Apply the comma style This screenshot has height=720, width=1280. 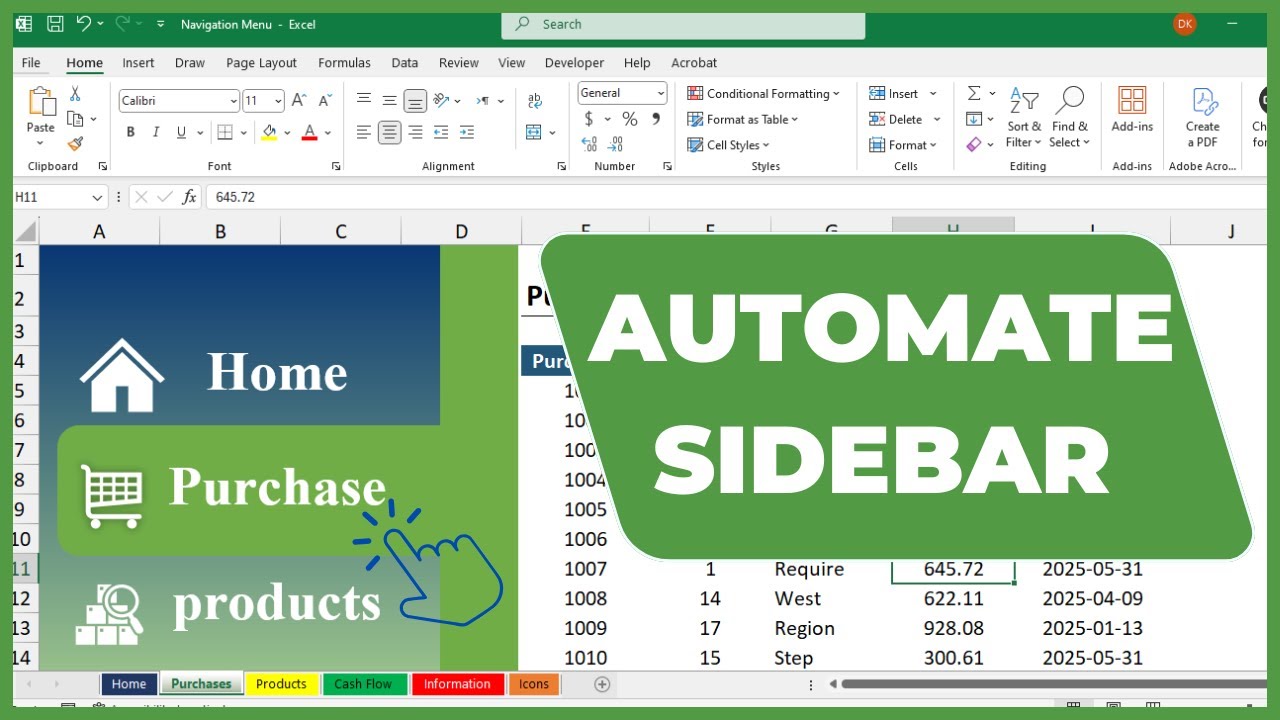656,119
